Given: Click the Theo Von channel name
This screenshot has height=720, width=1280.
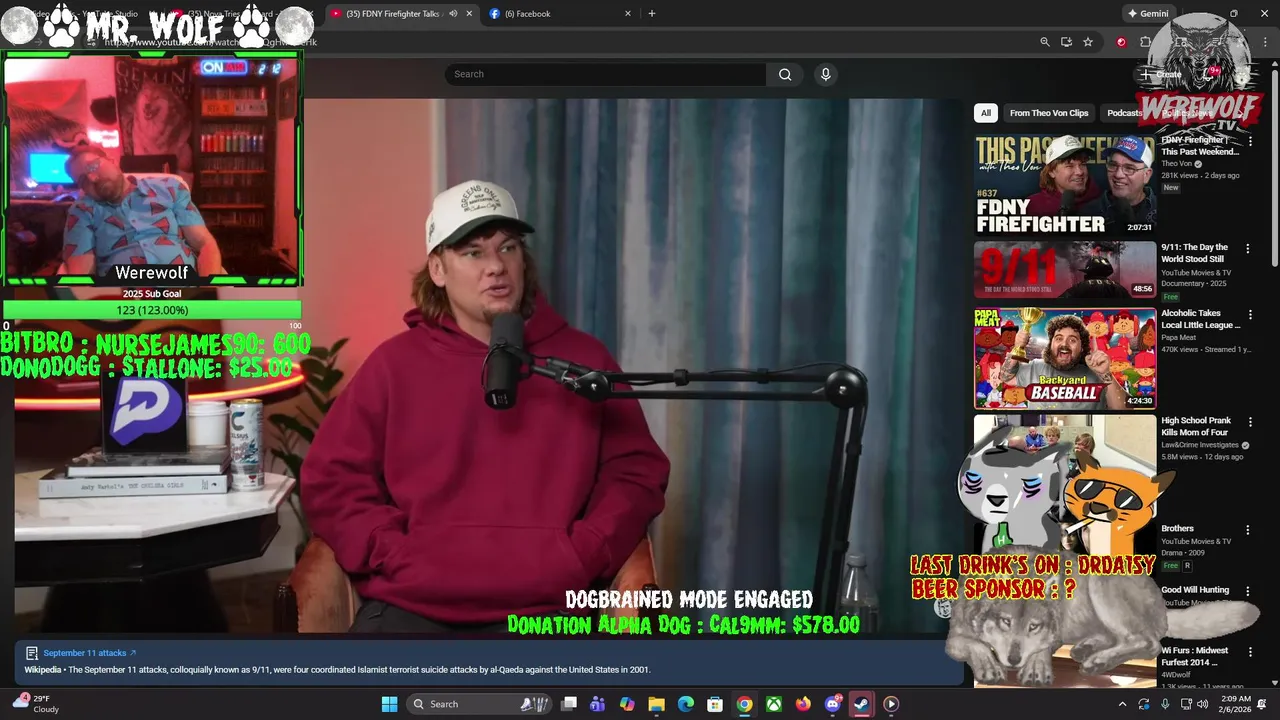Looking at the screenshot, I should coord(1177,164).
